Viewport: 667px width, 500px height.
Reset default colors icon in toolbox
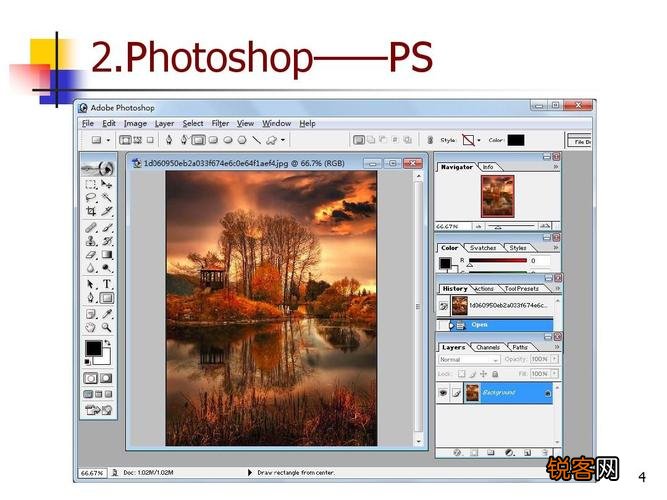click(88, 362)
